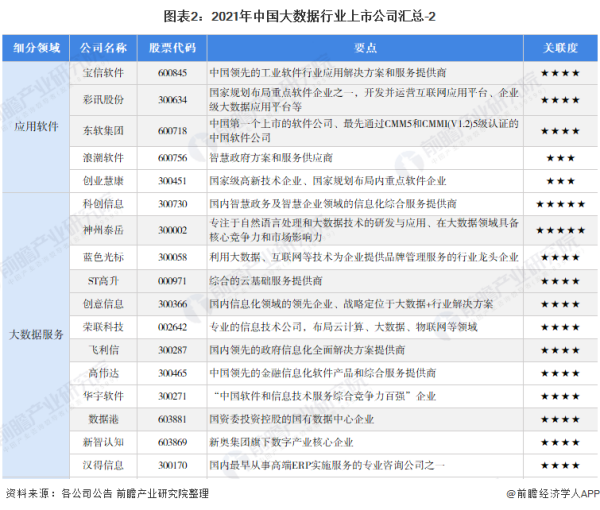Click the three-star rating for 浪潮软件
The image size is (600, 510).
pos(560,157)
